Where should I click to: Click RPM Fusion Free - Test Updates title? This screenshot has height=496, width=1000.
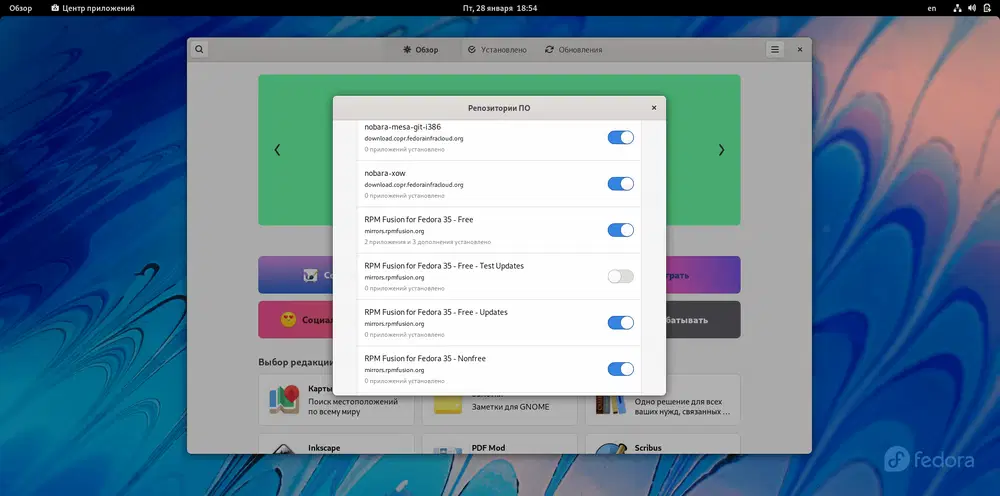pos(444,266)
